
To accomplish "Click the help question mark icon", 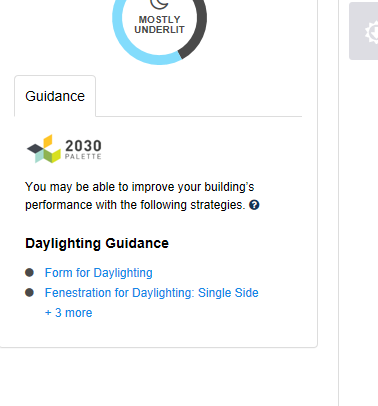I will [x=254, y=205].
